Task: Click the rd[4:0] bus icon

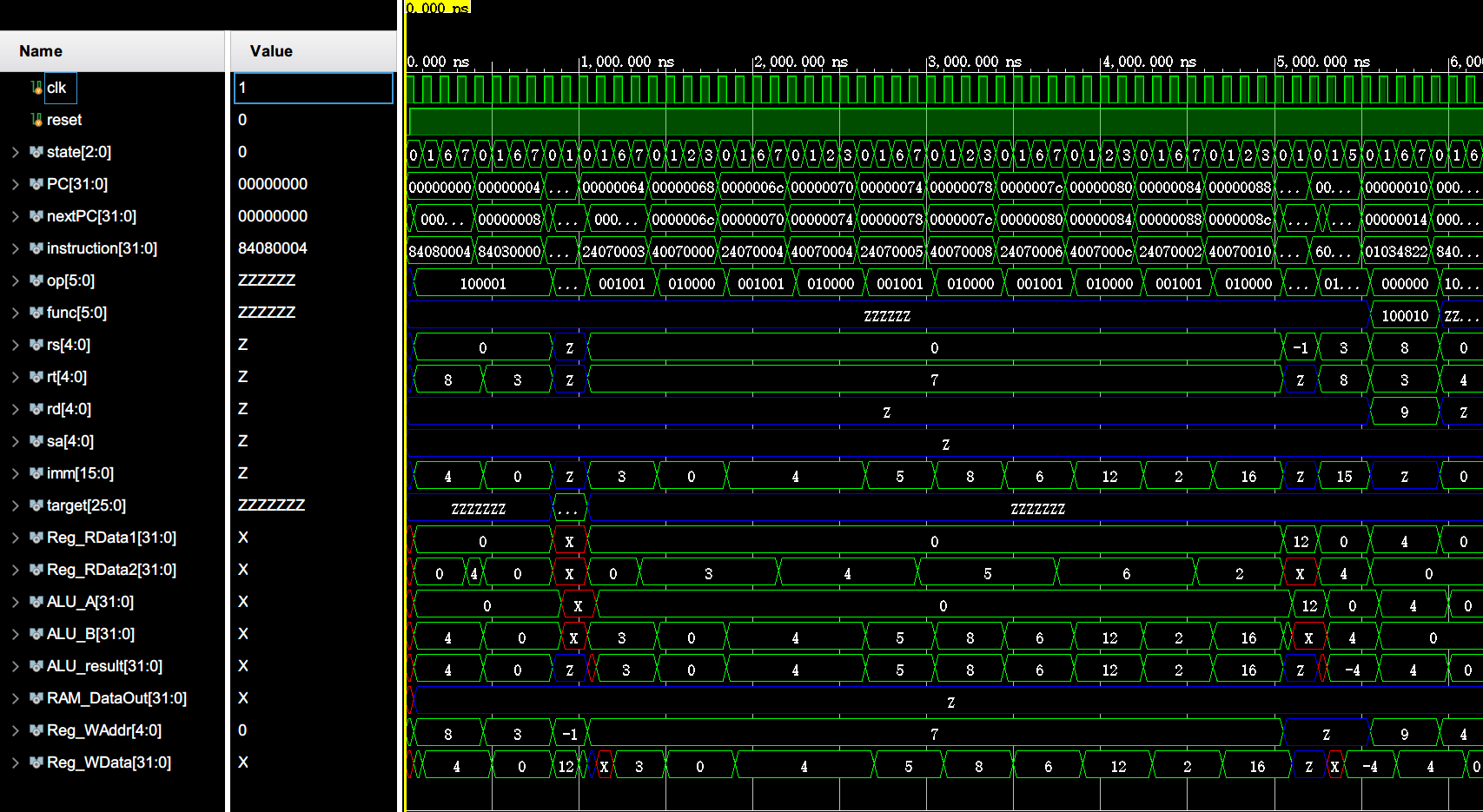Action: (x=36, y=409)
